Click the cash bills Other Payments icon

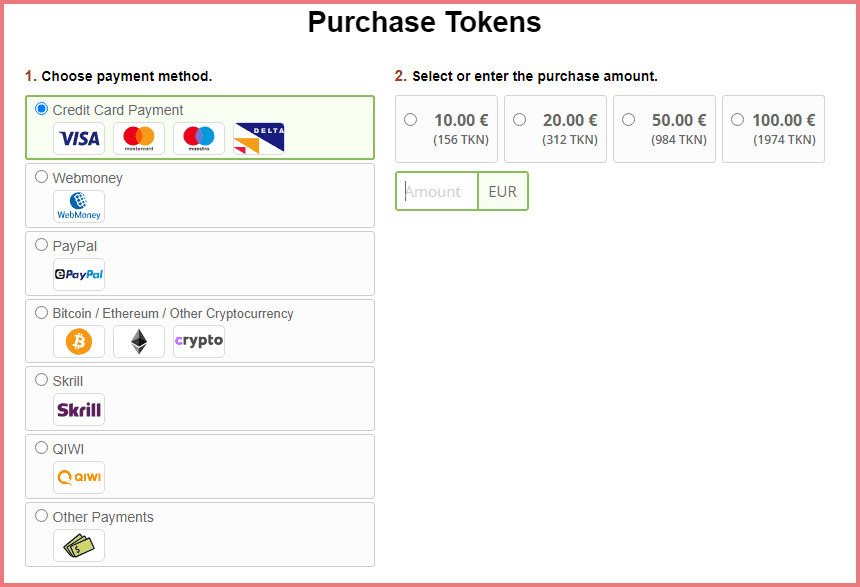pos(79,545)
